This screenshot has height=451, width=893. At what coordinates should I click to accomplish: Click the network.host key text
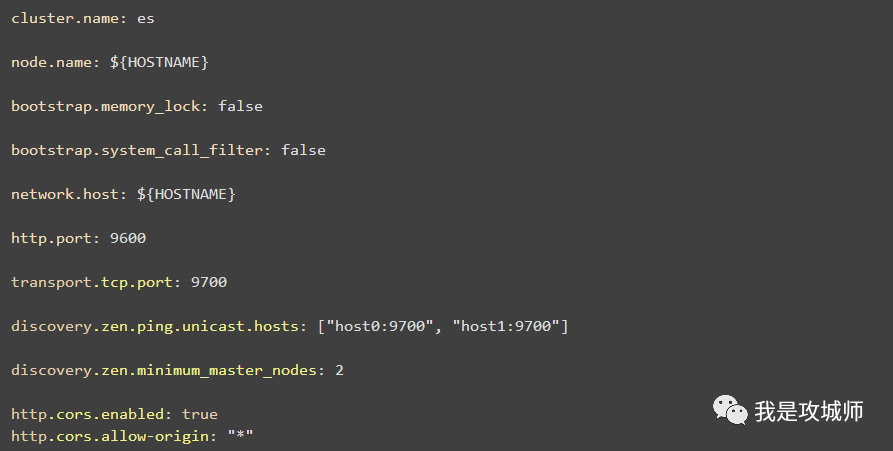pos(63,194)
